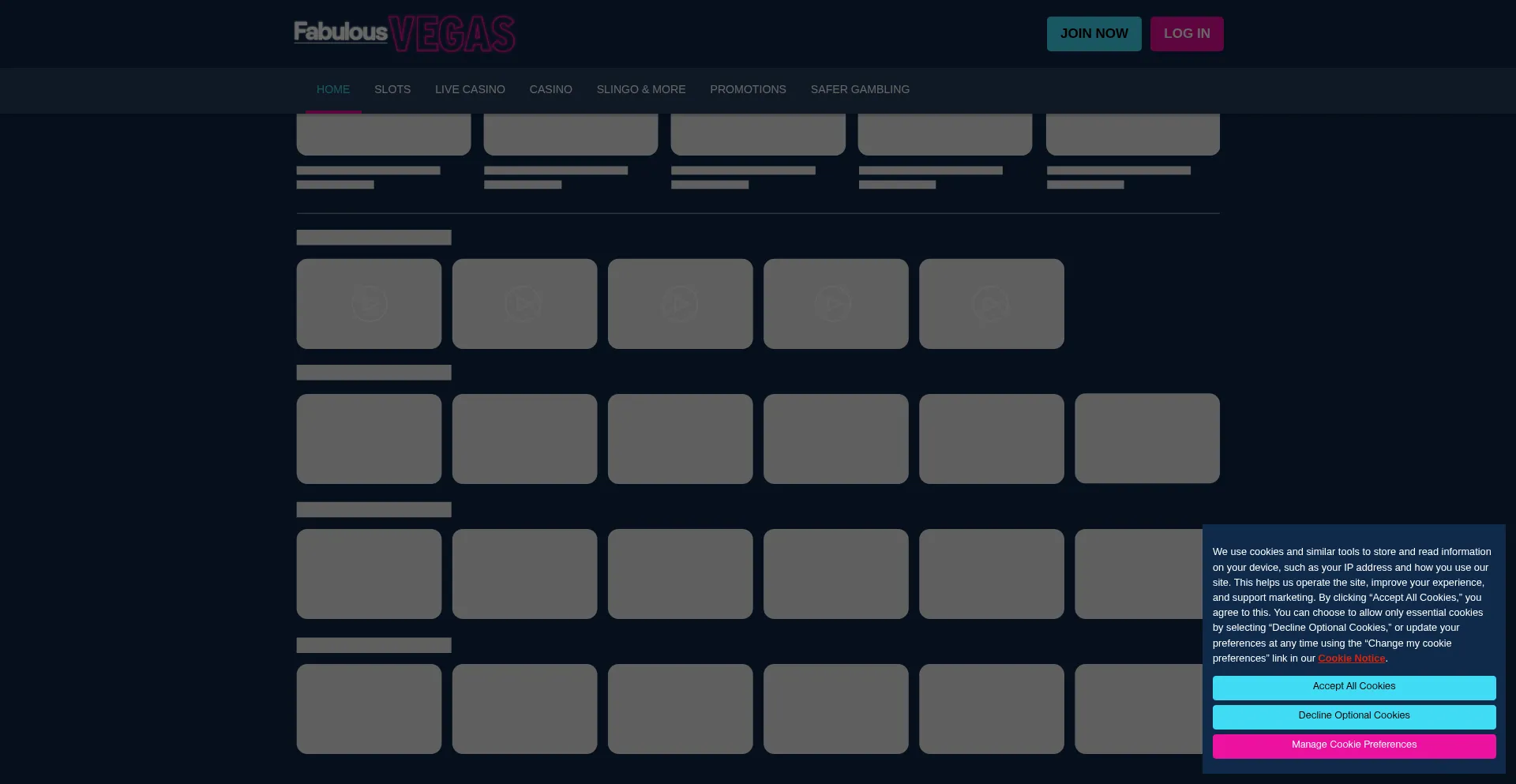Click the play icon on second video tile
This screenshot has width=1516, height=784.
524,304
